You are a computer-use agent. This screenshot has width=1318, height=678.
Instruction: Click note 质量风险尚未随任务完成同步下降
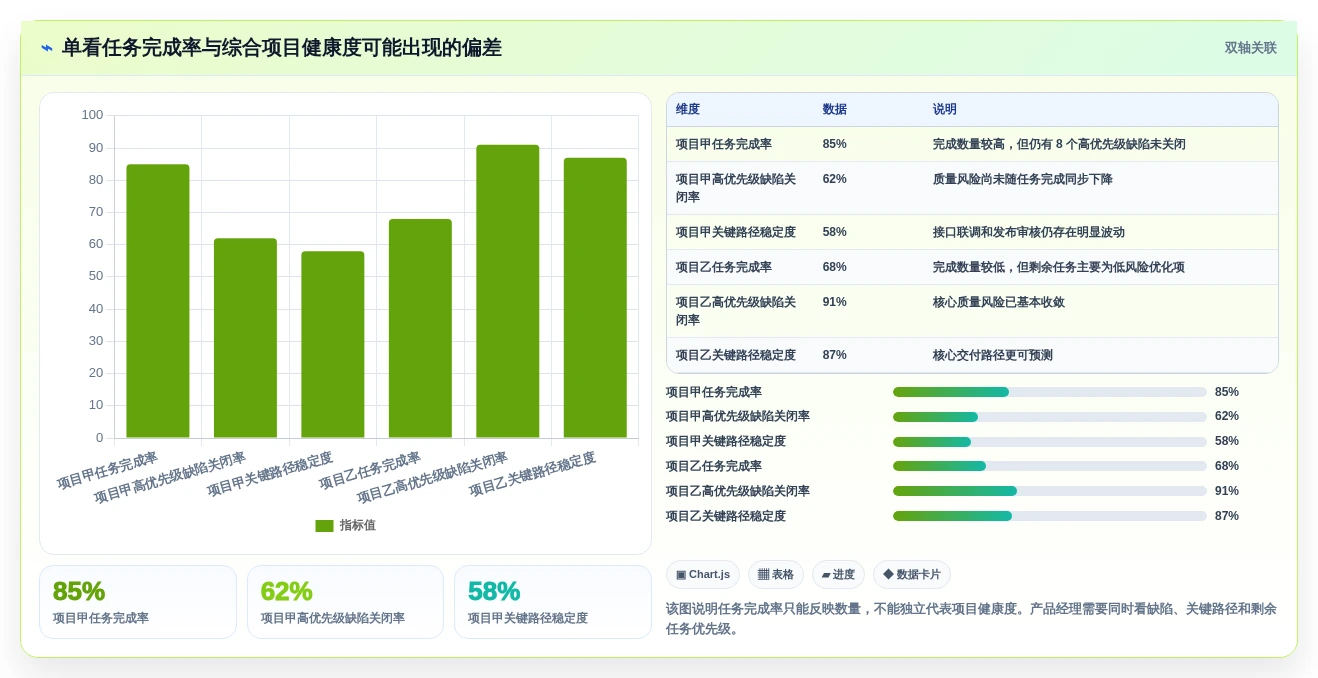[x=1023, y=179]
